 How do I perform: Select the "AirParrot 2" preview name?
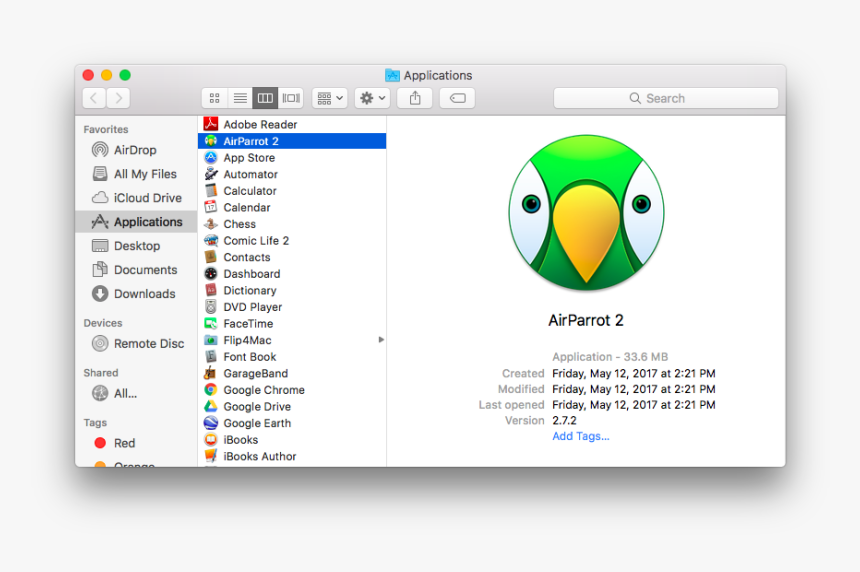[x=586, y=320]
